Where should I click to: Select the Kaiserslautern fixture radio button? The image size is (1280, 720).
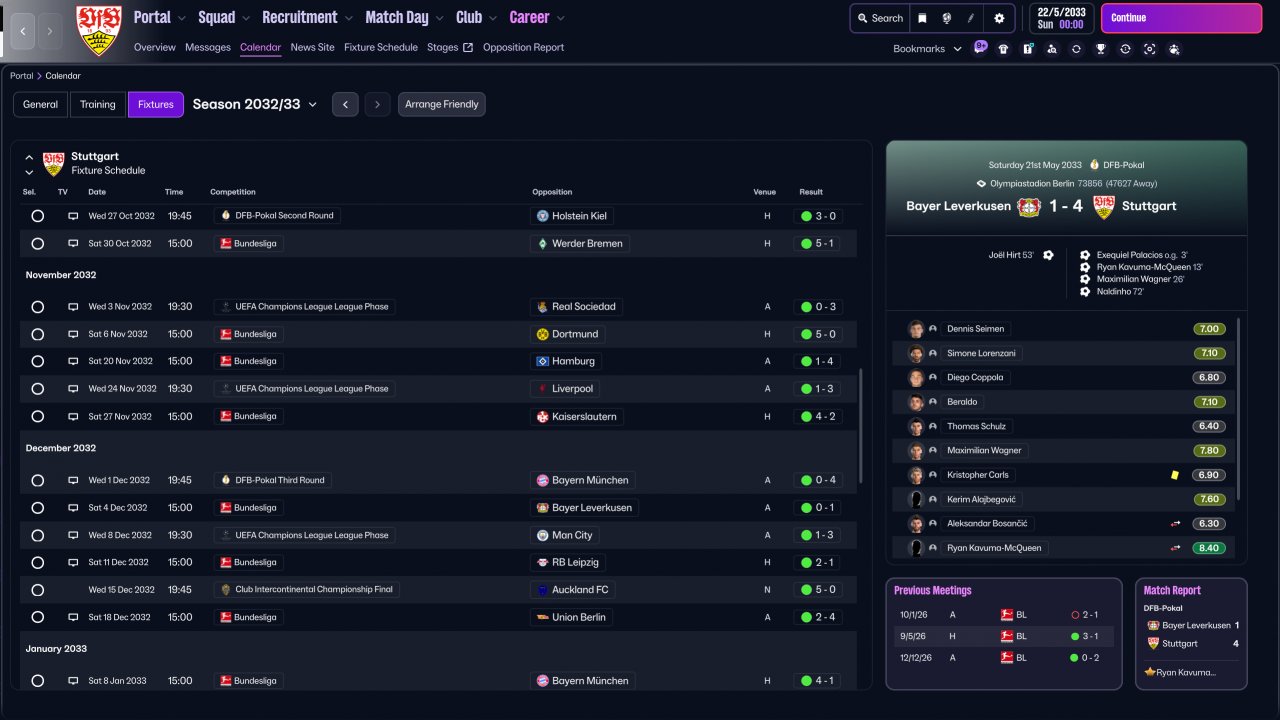point(37,417)
